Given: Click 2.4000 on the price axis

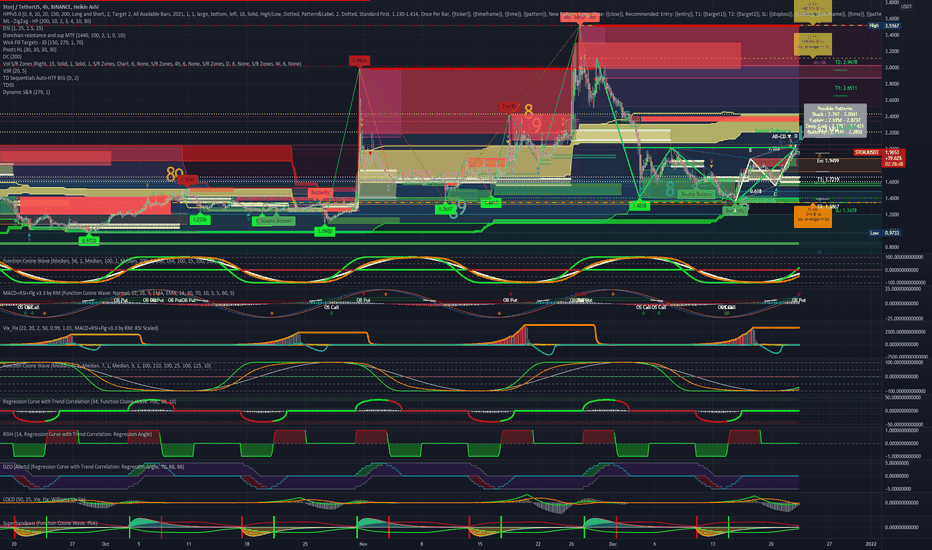Looking at the screenshot, I should tap(892, 117).
